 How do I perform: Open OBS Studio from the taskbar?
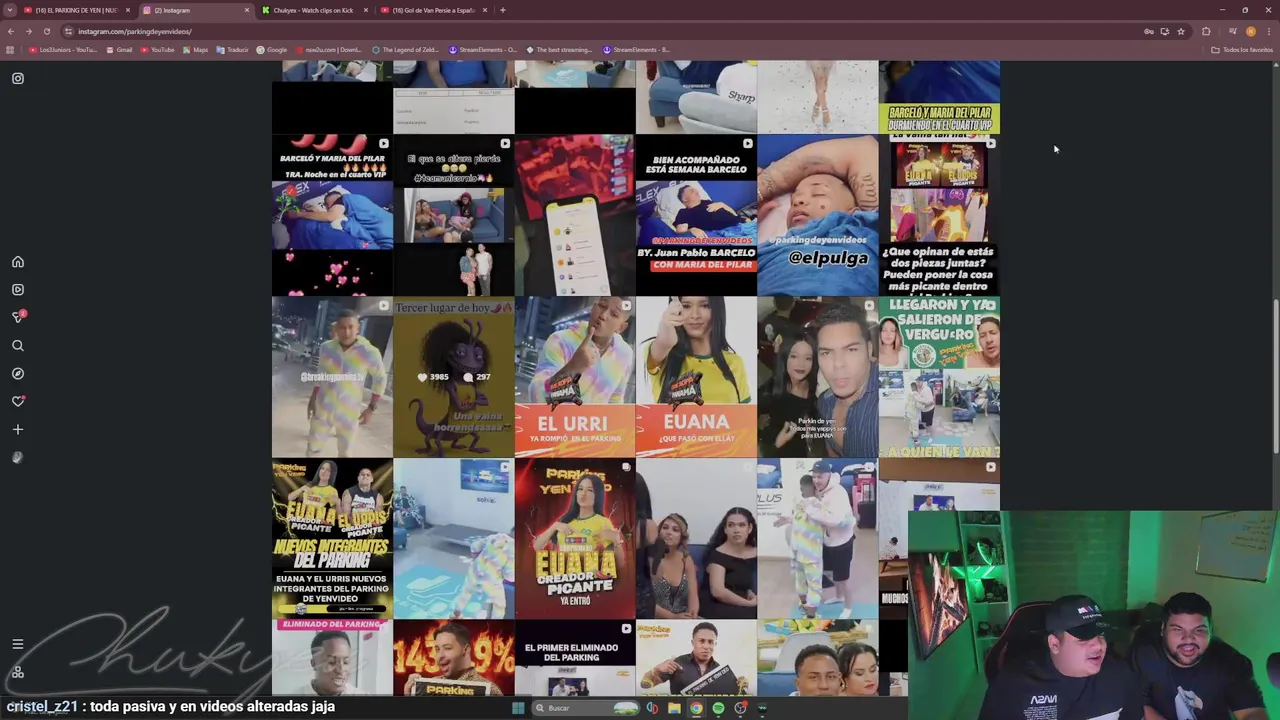(740, 708)
